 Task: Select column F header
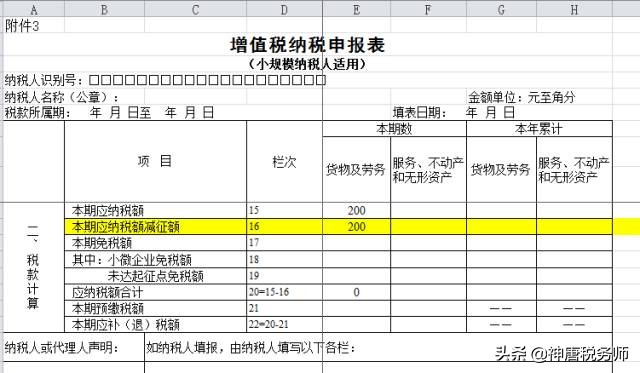pyautogui.click(x=428, y=9)
